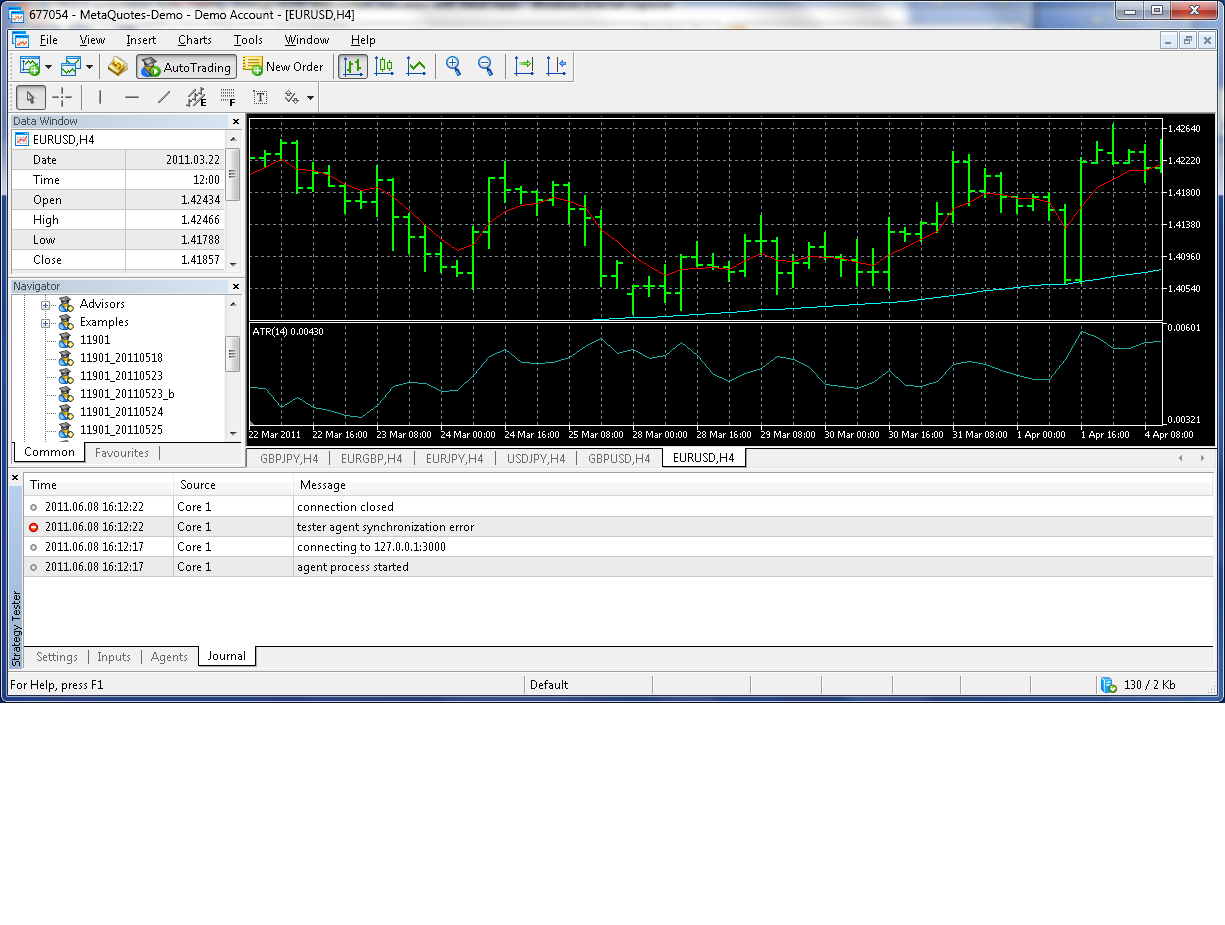Switch chart to bar chart mode
Viewport: 1225px width, 925px height.
(352, 67)
